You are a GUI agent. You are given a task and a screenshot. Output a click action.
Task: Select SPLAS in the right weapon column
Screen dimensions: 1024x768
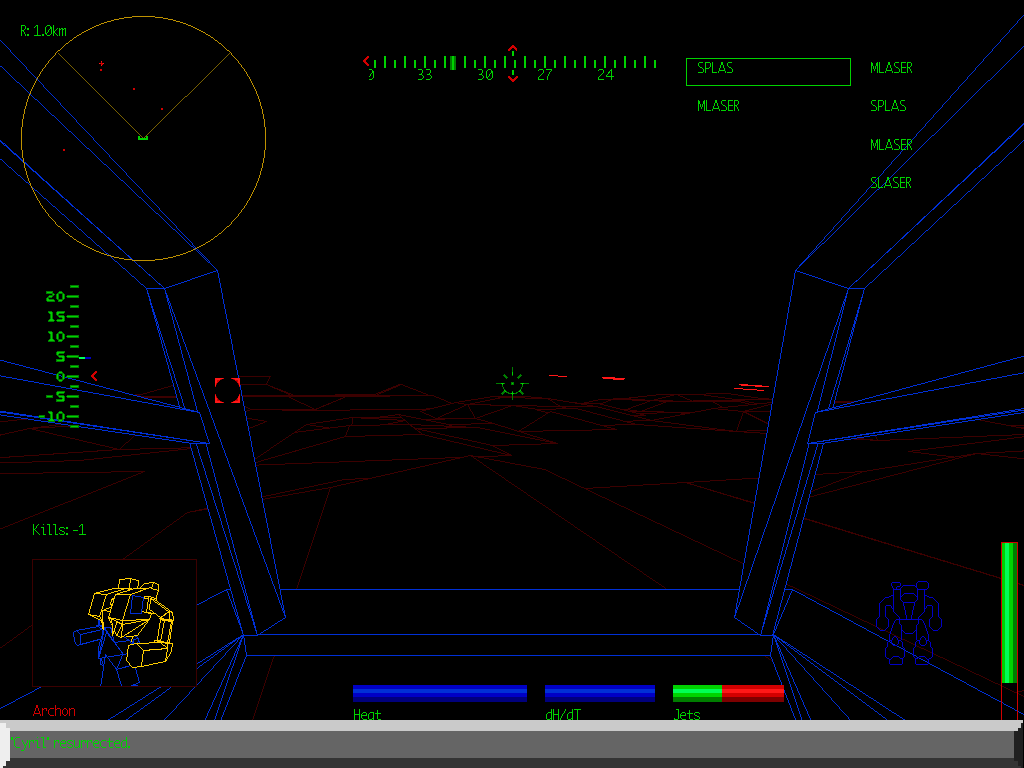pyautogui.click(x=888, y=105)
